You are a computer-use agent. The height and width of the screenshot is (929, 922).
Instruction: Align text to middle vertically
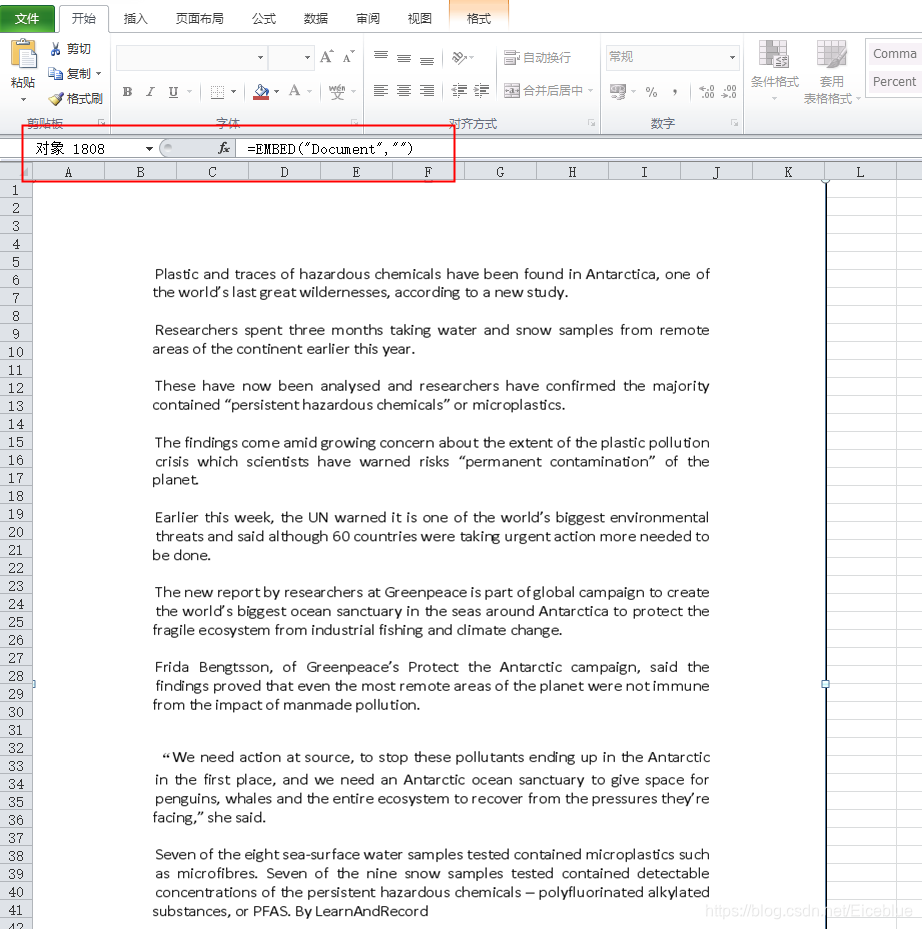coord(404,57)
